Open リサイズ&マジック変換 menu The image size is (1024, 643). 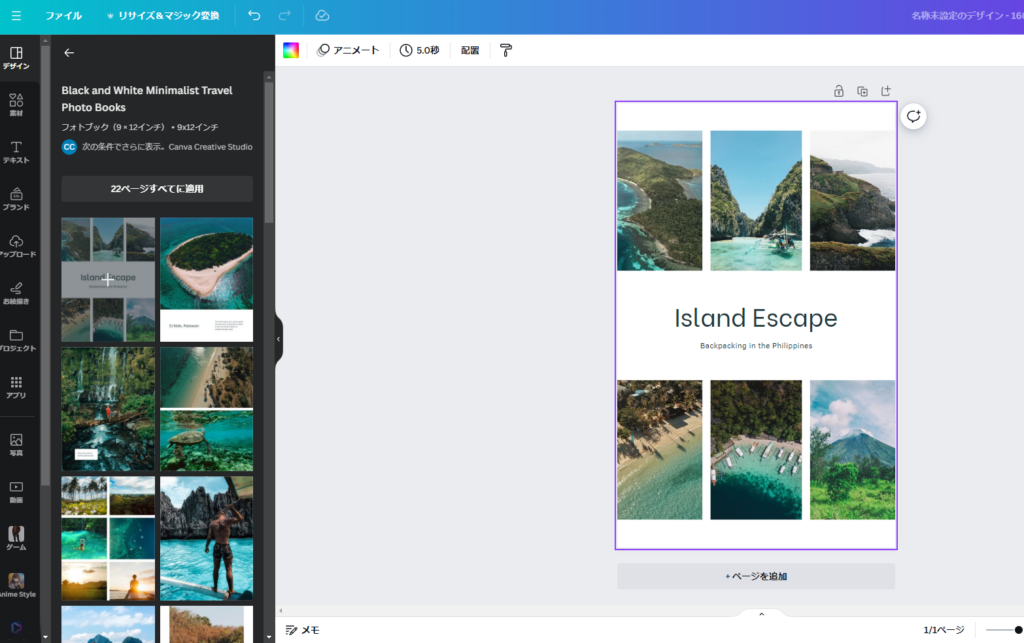[162, 16]
